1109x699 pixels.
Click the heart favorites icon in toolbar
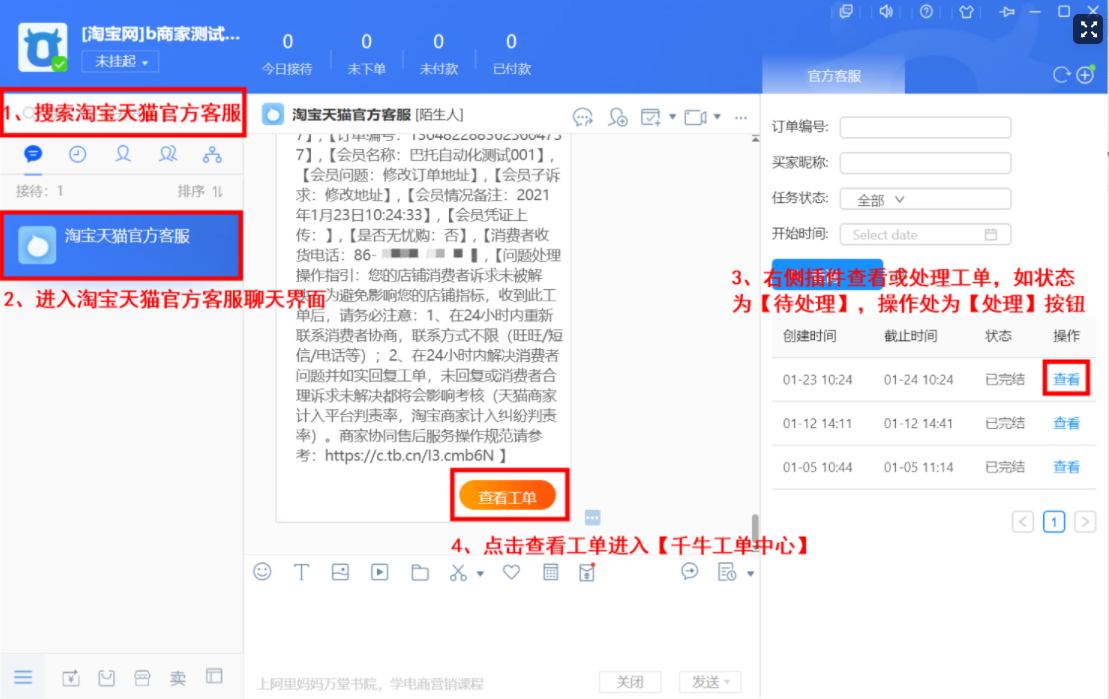click(511, 572)
